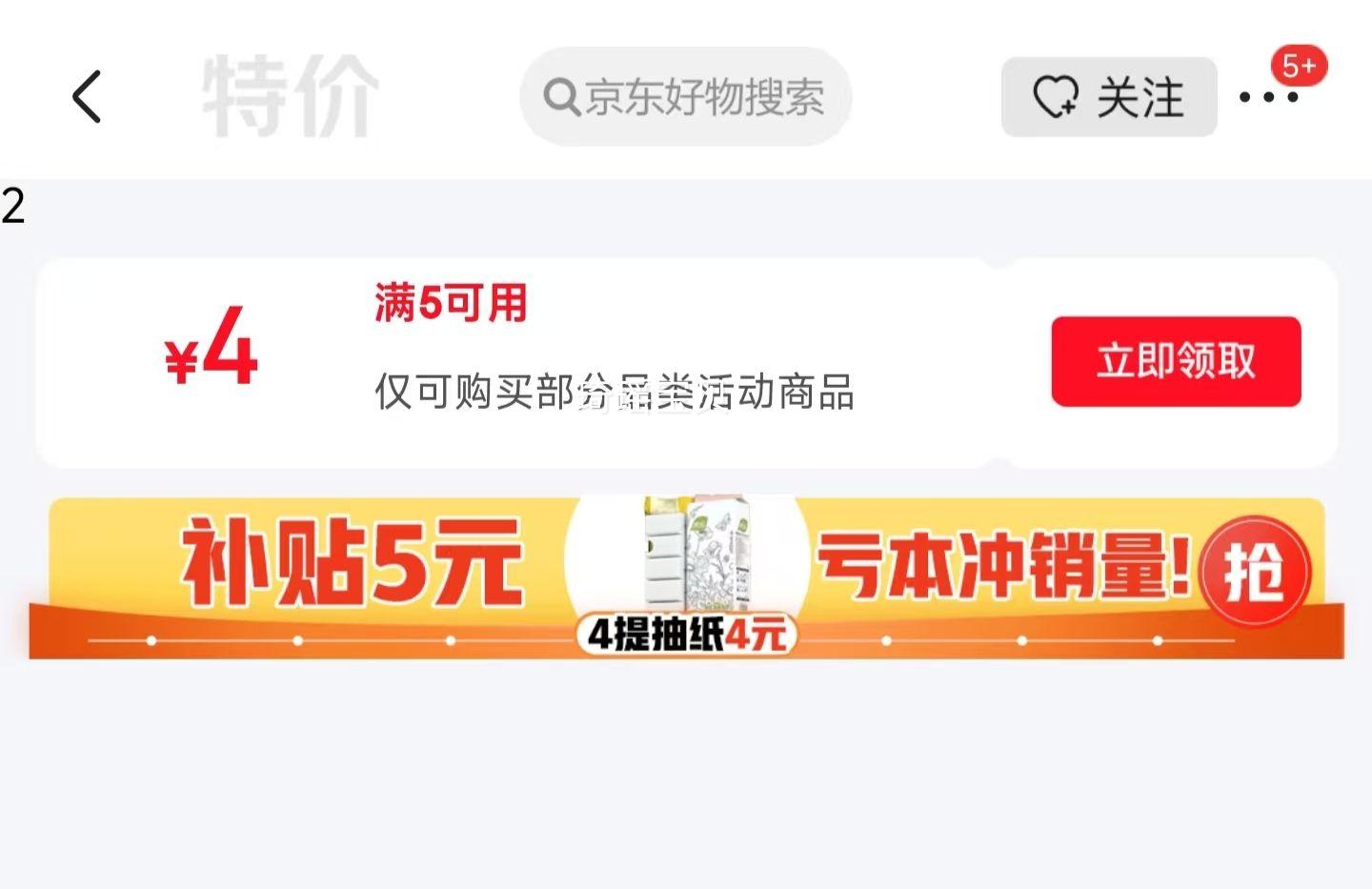Screen dimensions: 1372x889
Task: Tap the 4提抽纸4元 label
Action: [x=686, y=634]
